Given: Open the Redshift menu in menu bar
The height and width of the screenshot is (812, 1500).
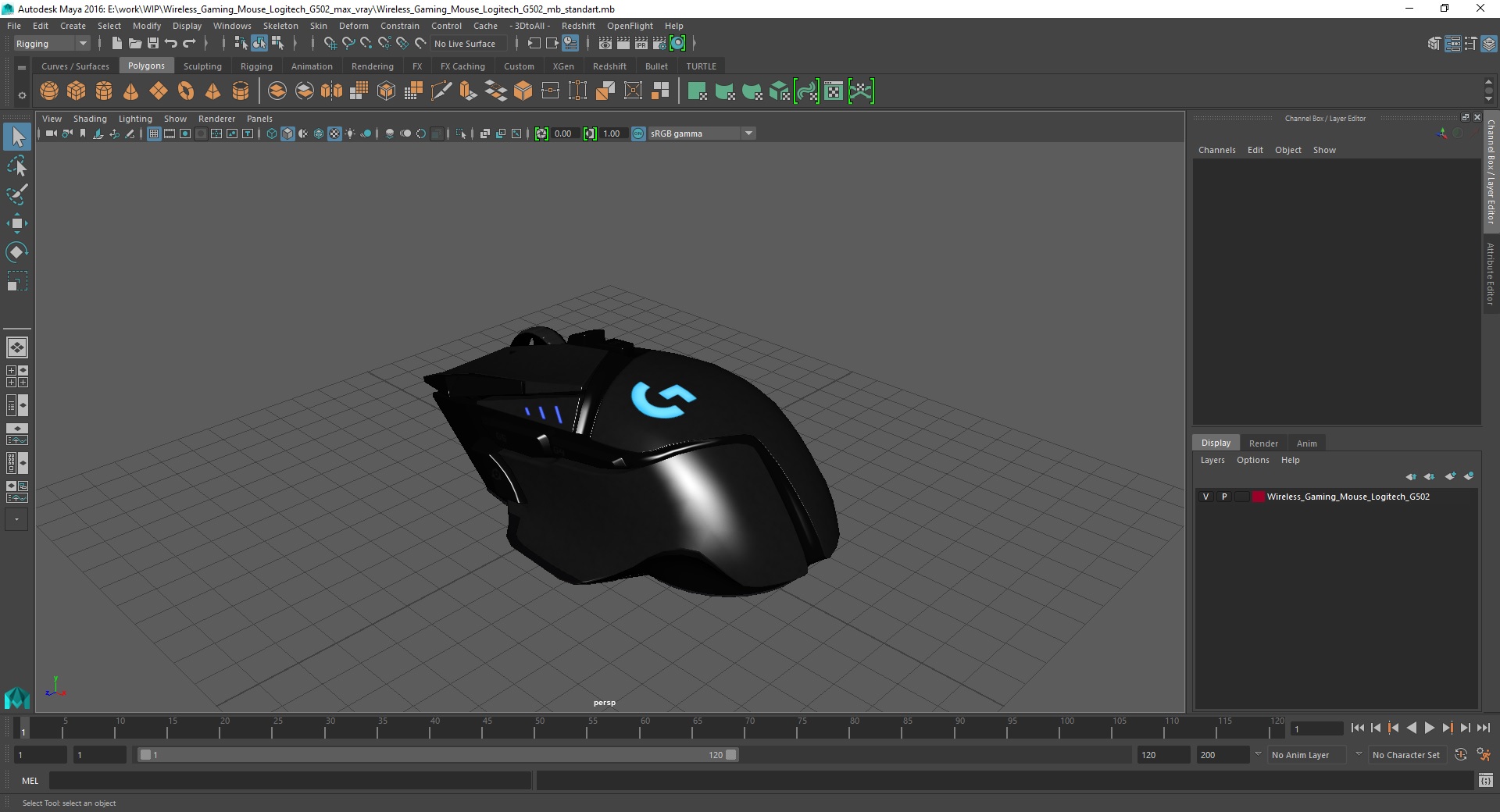Looking at the screenshot, I should tap(578, 26).
